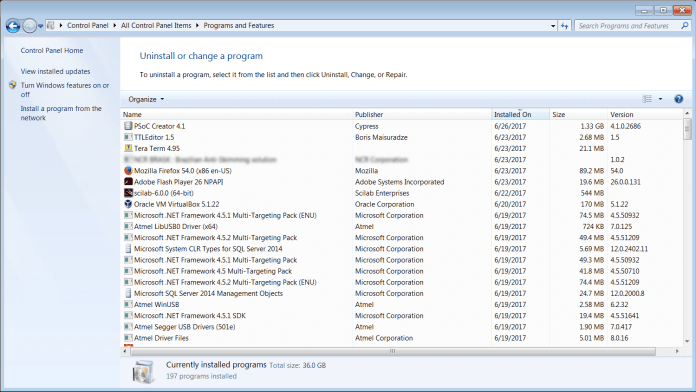Maximize the Programs and Features window
The image size is (696, 392).
663,10
